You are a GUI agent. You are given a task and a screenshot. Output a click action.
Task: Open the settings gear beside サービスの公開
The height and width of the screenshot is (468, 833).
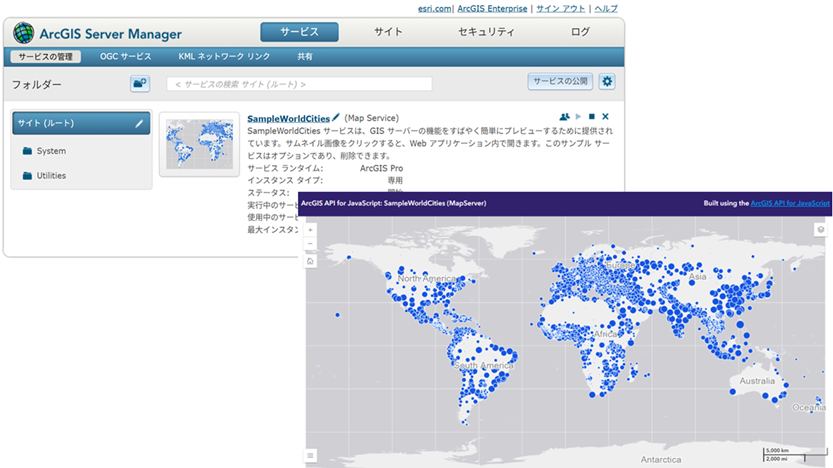coord(607,81)
